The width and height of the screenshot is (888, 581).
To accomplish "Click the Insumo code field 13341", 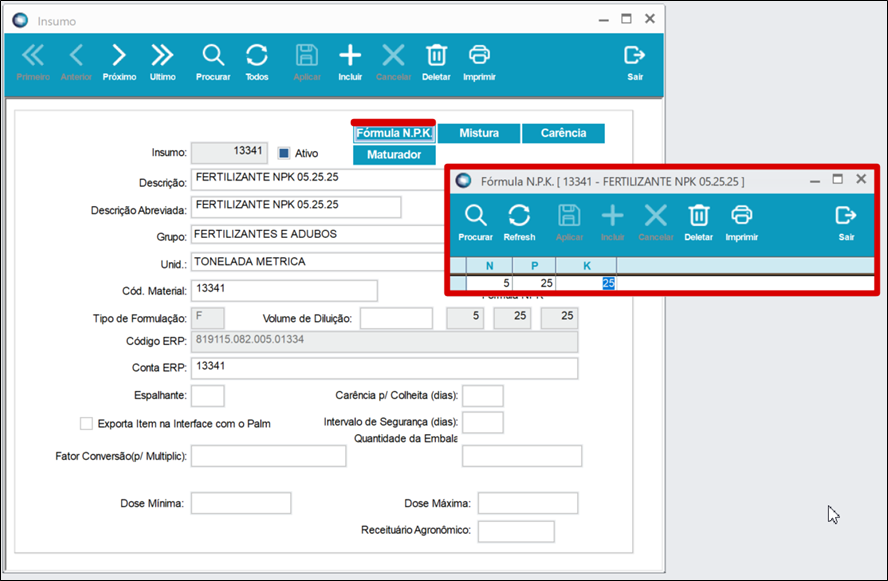I will [229, 152].
